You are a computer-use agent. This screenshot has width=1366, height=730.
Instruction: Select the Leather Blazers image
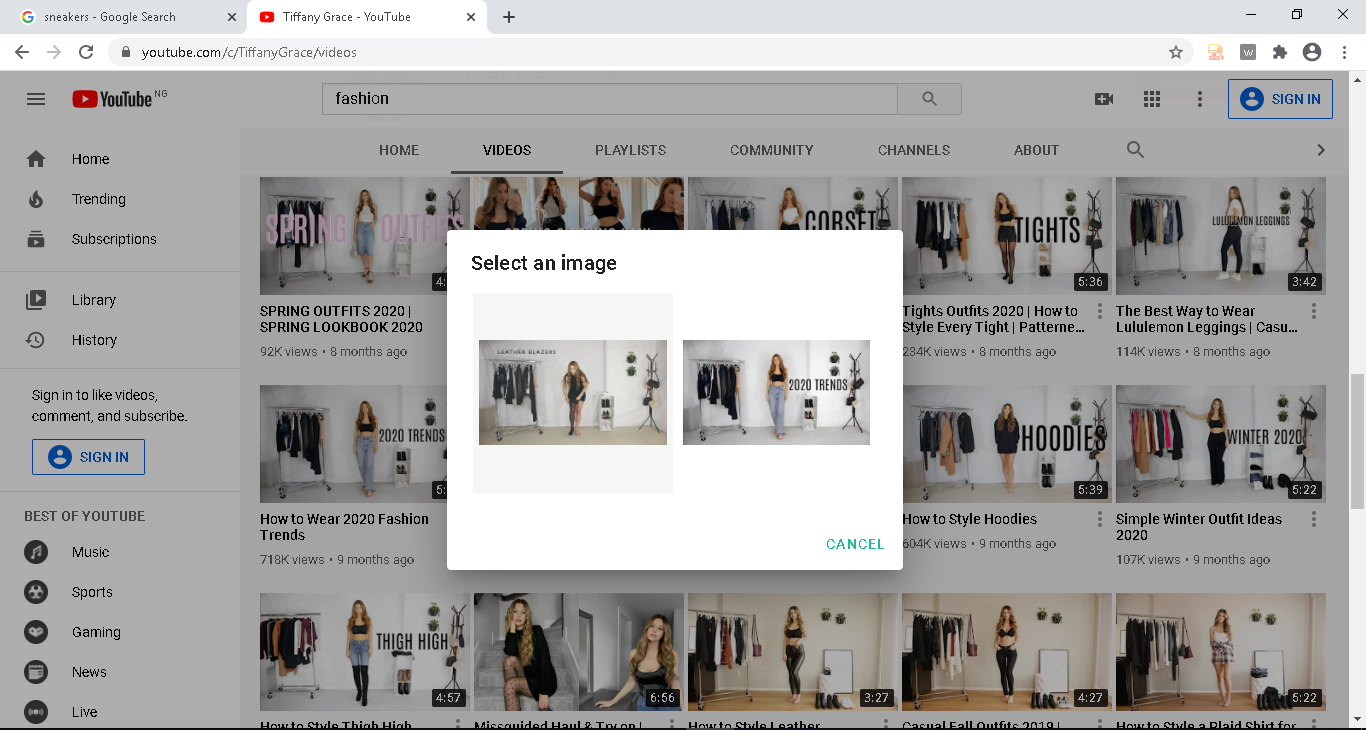point(573,392)
